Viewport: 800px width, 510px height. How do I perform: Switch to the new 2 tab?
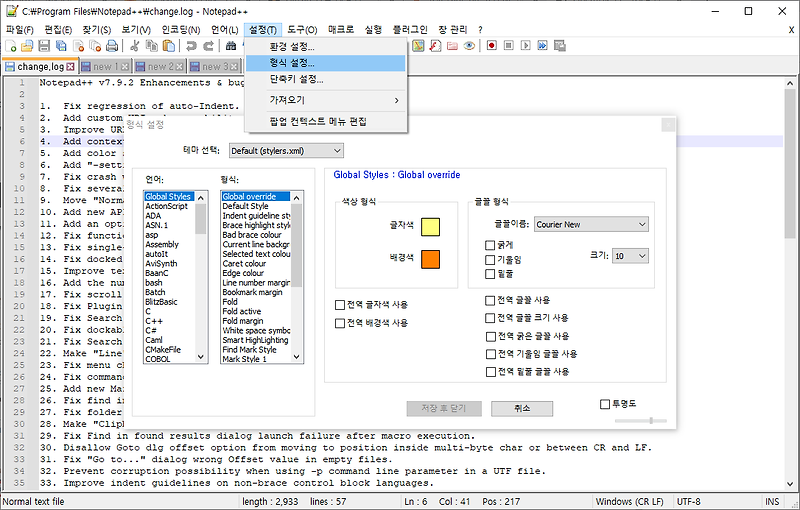160,67
